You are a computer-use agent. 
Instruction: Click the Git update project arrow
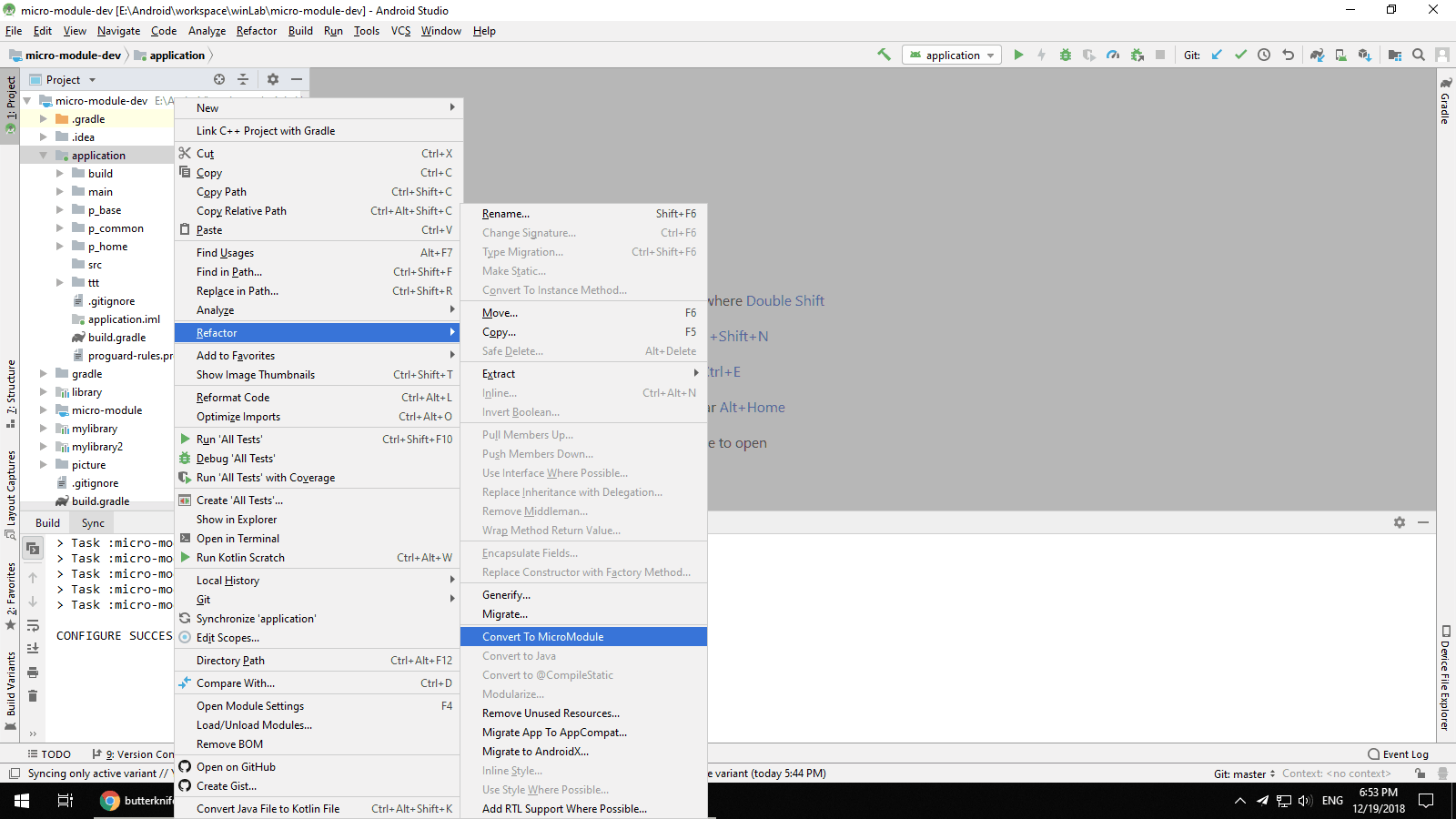point(1217,55)
